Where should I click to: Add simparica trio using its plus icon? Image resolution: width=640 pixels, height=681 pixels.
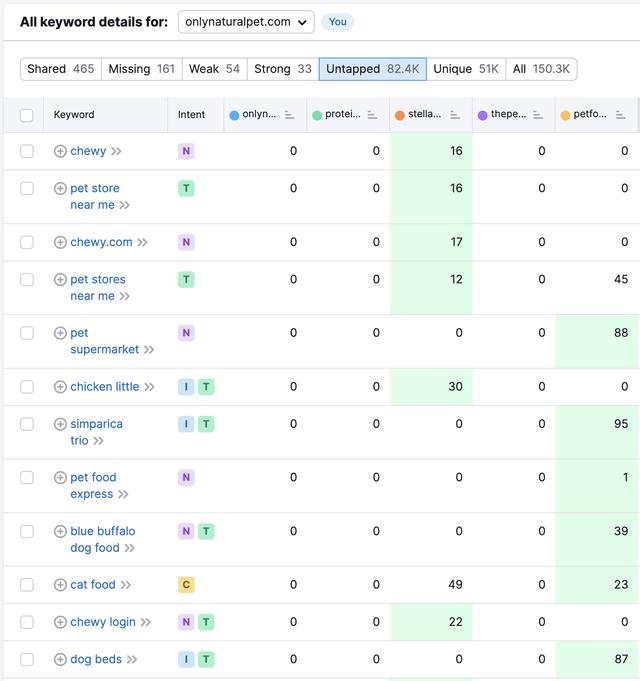pos(60,424)
